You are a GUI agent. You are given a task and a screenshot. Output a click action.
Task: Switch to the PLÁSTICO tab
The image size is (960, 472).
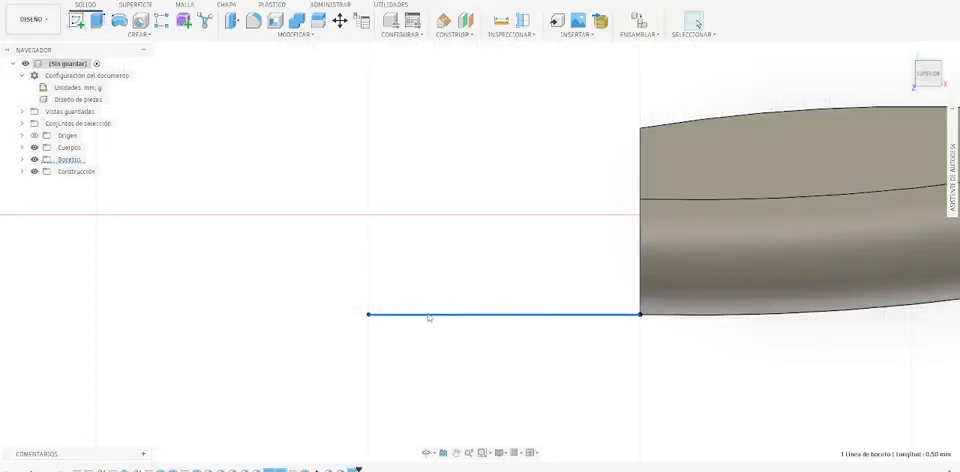pos(272,5)
